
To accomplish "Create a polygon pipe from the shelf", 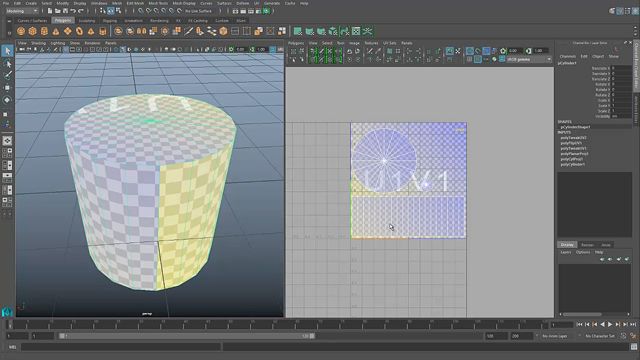I will (x=102, y=31).
